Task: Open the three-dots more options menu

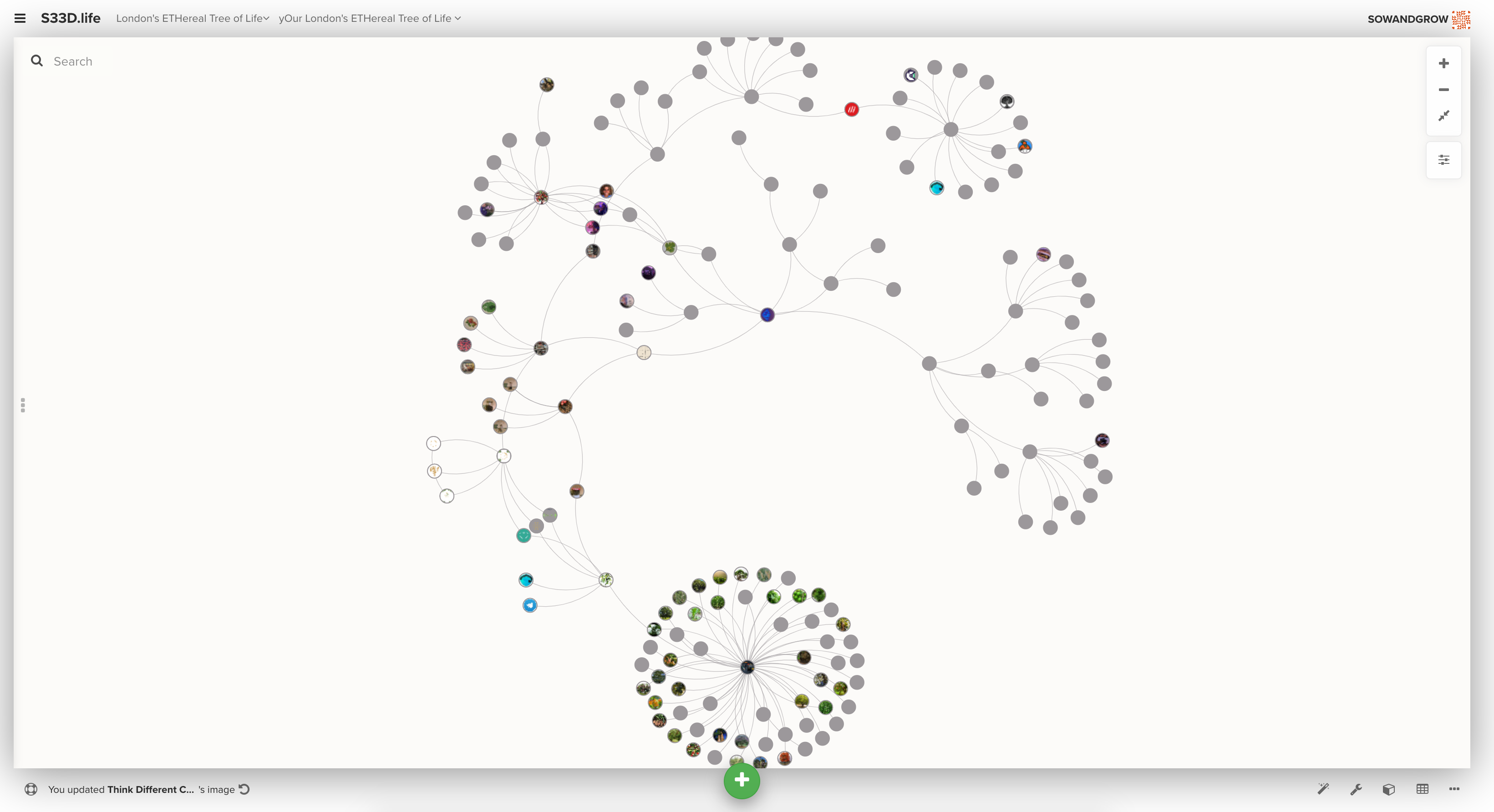Action: [1454, 789]
